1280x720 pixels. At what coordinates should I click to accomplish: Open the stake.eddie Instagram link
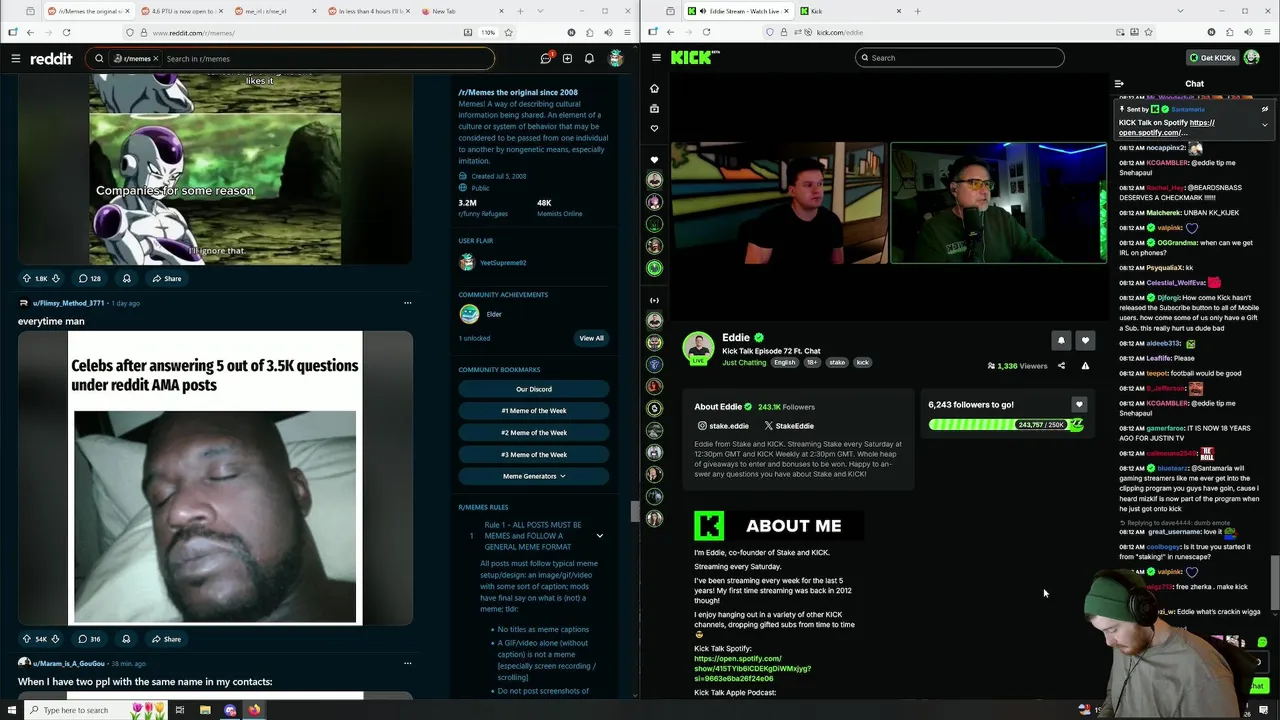[723, 426]
